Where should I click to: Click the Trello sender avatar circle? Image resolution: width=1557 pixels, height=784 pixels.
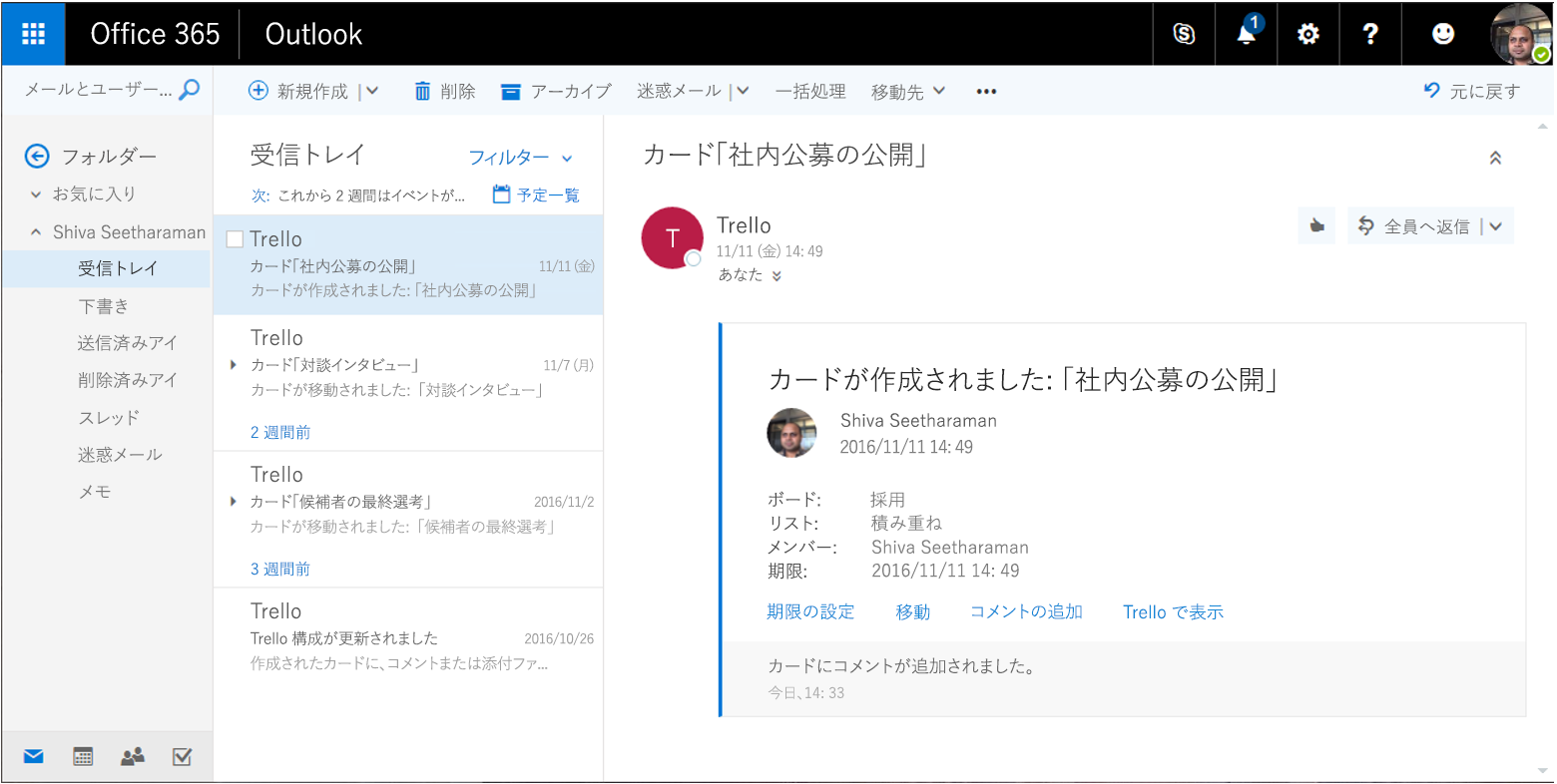tap(672, 238)
